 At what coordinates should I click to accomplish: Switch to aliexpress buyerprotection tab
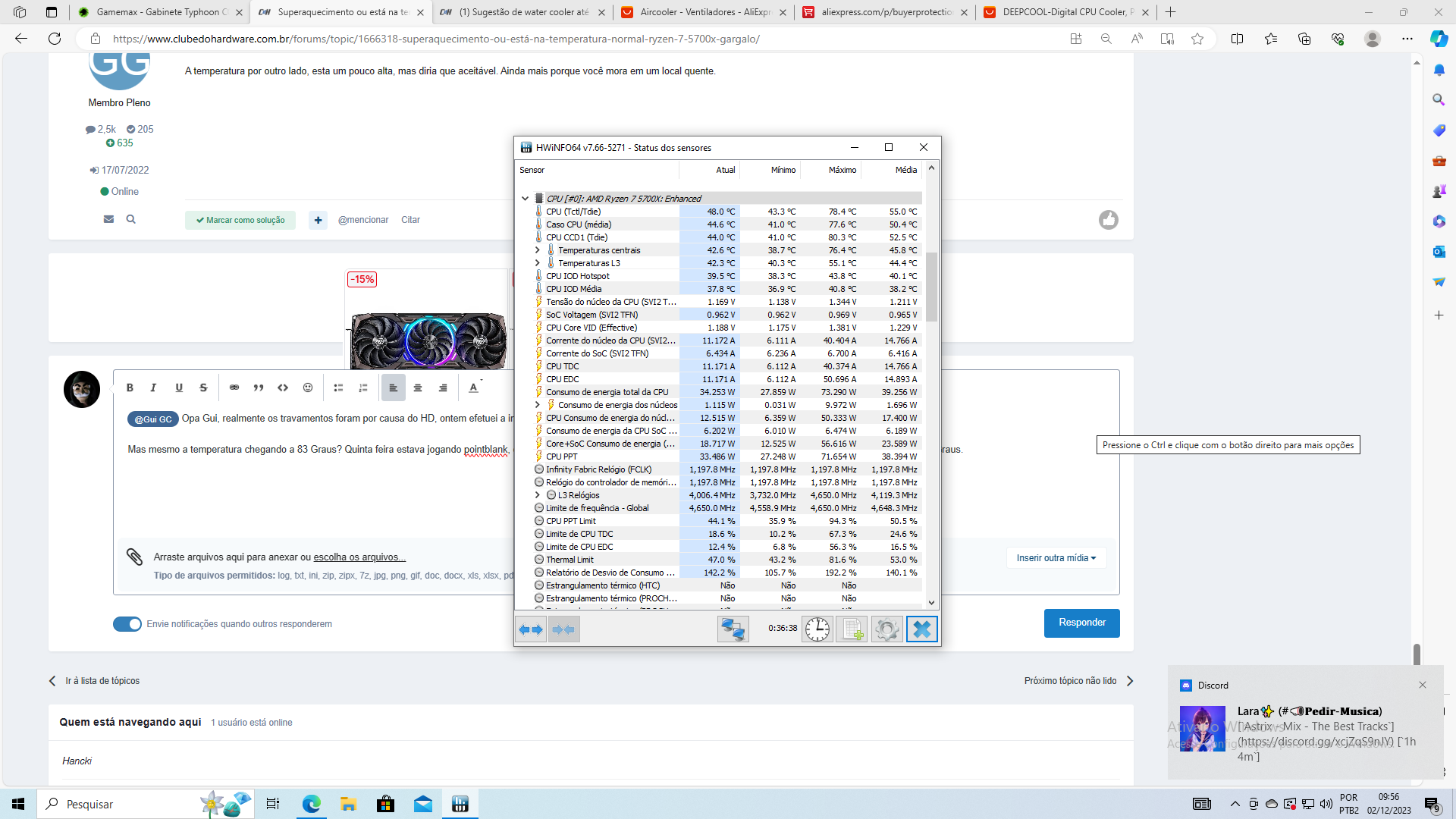[x=886, y=12]
